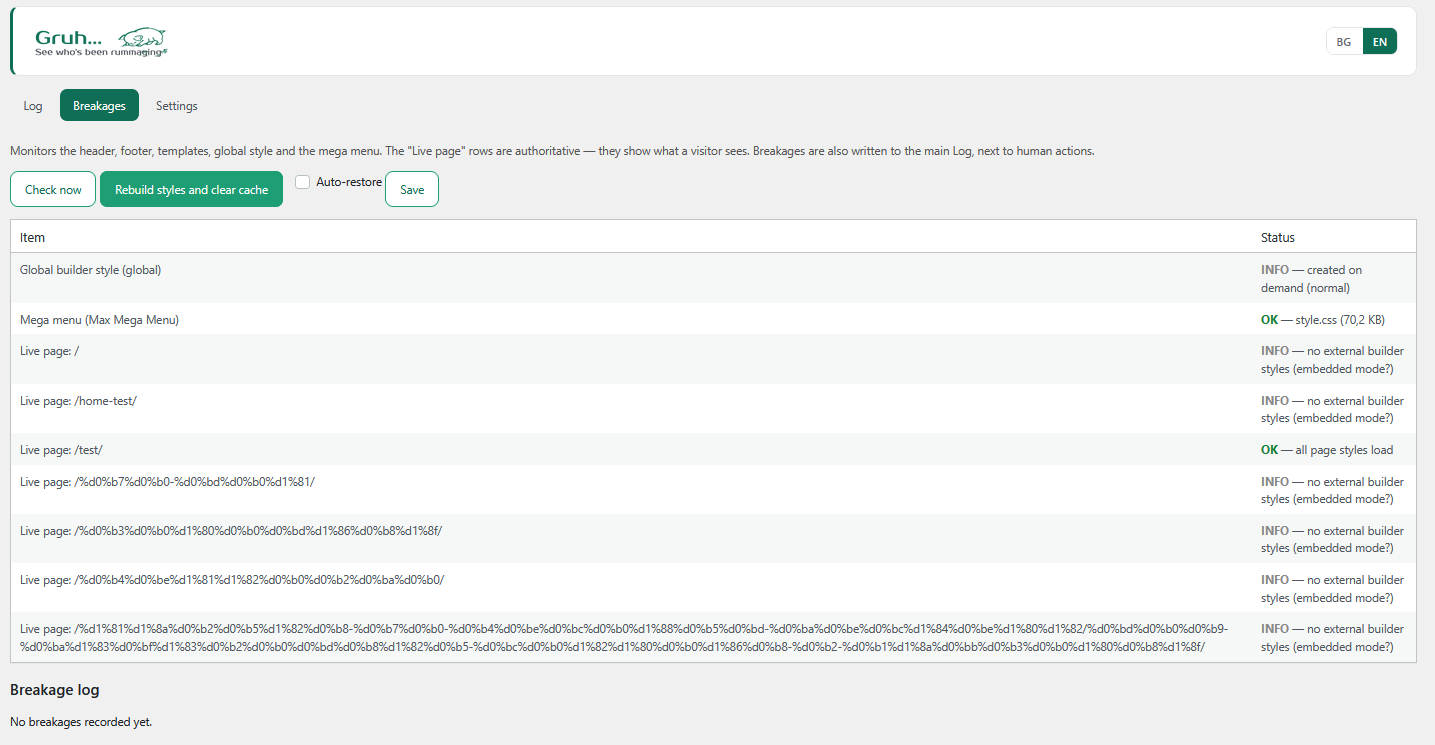Click the Live page: /home-test/ row
The image size is (1435, 745).
tap(713, 409)
